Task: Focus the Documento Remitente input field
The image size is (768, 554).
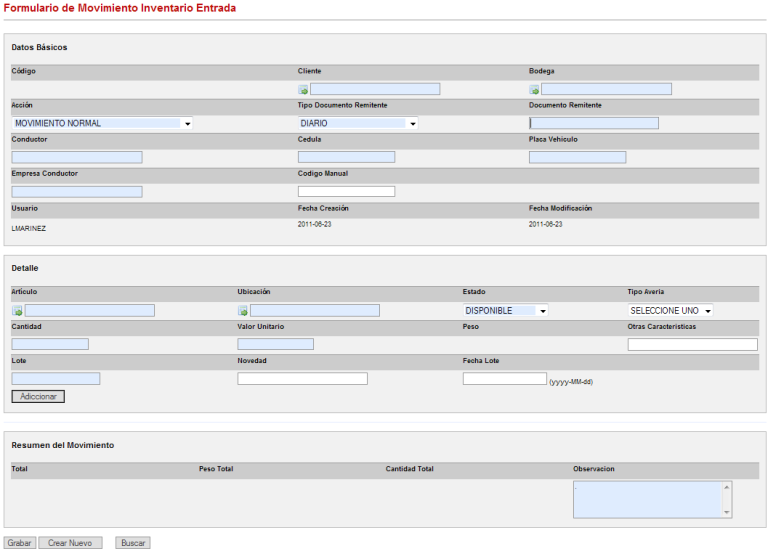Action: pos(593,123)
